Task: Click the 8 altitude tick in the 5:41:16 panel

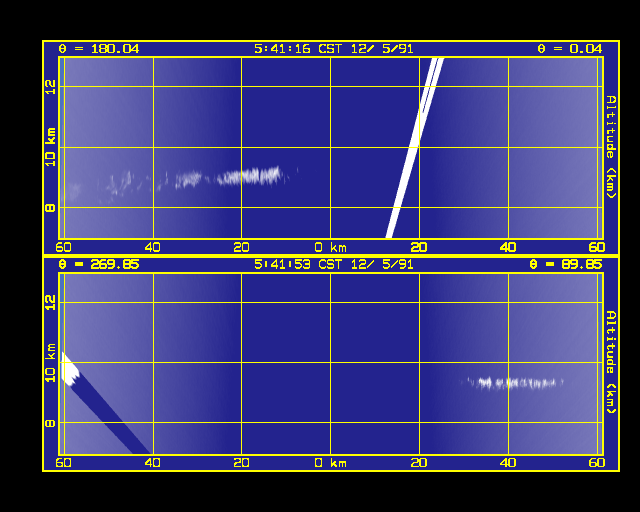Action: pyautogui.click(x=50, y=208)
